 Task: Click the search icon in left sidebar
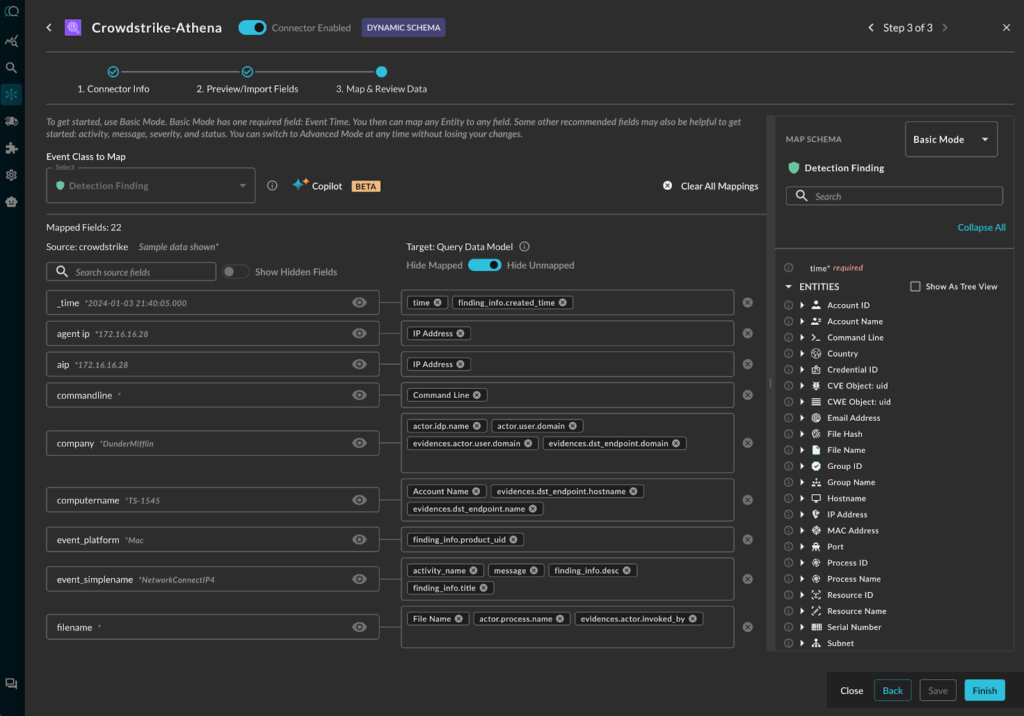(x=12, y=68)
